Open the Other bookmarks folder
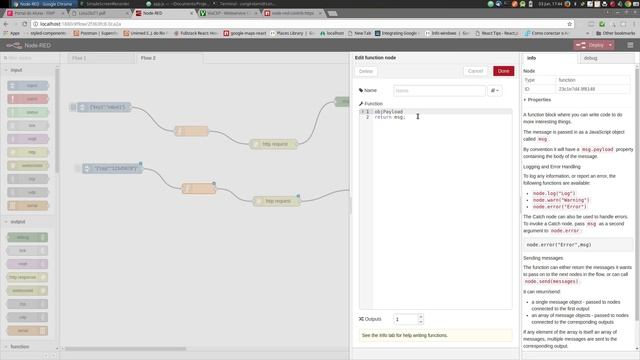Screen dimensions: 640x360 (615, 33)
